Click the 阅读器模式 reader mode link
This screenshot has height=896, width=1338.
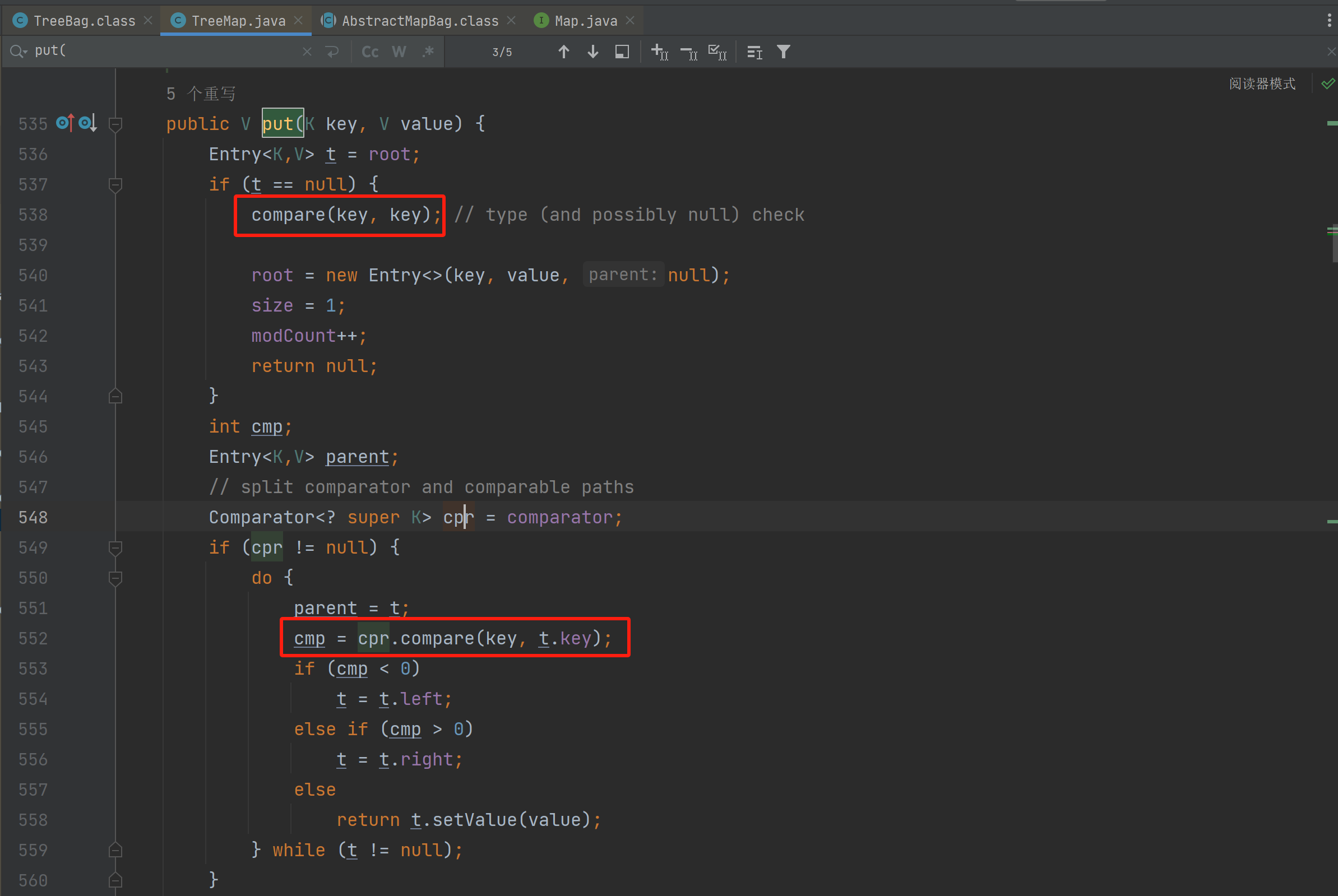tap(1261, 84)
